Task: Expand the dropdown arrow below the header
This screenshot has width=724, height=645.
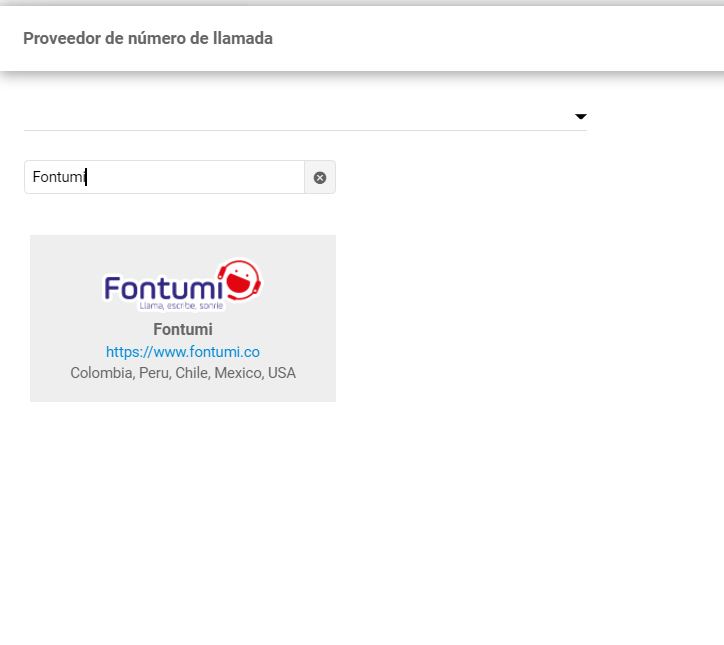Action: coord(580,117)
